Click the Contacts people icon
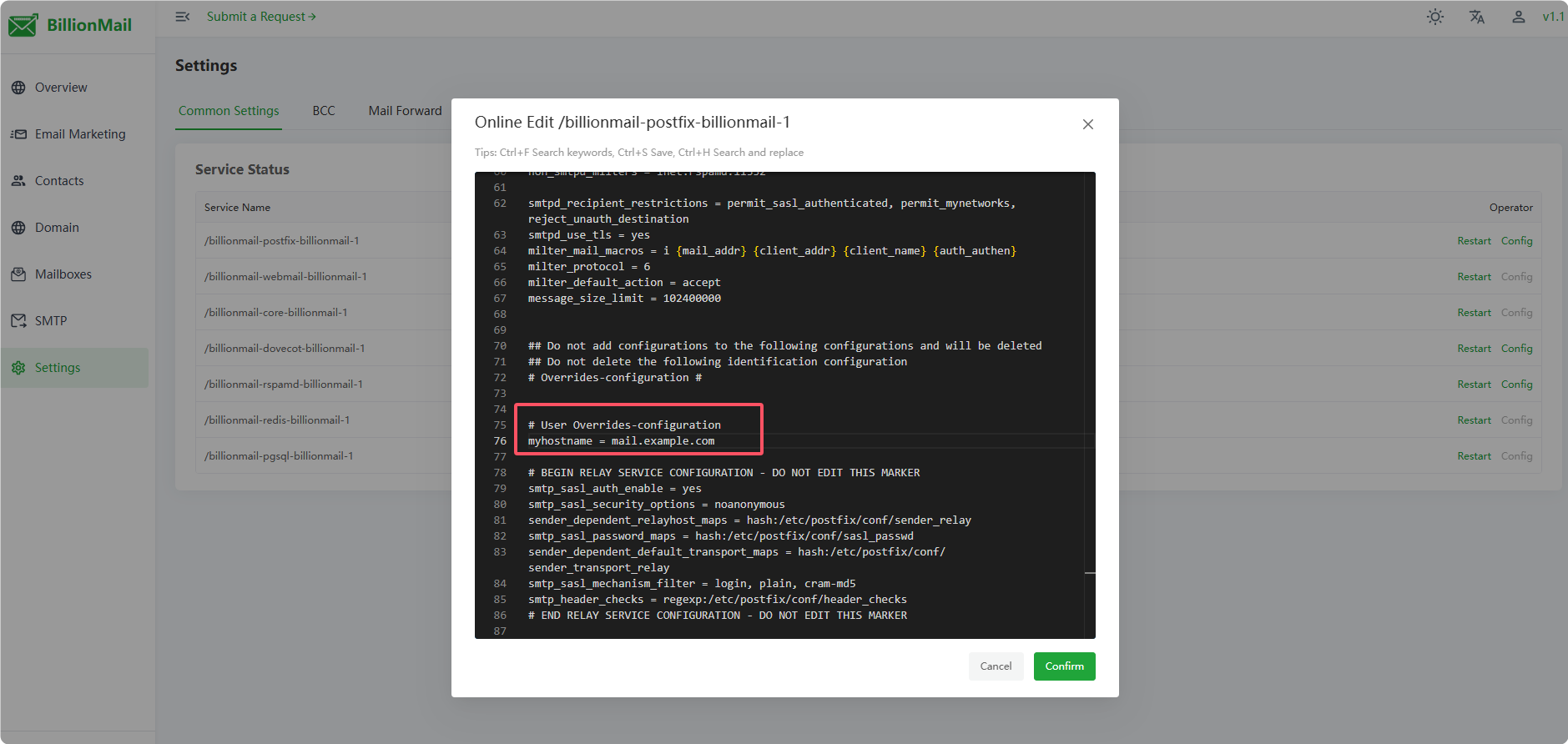 (18, 181)
